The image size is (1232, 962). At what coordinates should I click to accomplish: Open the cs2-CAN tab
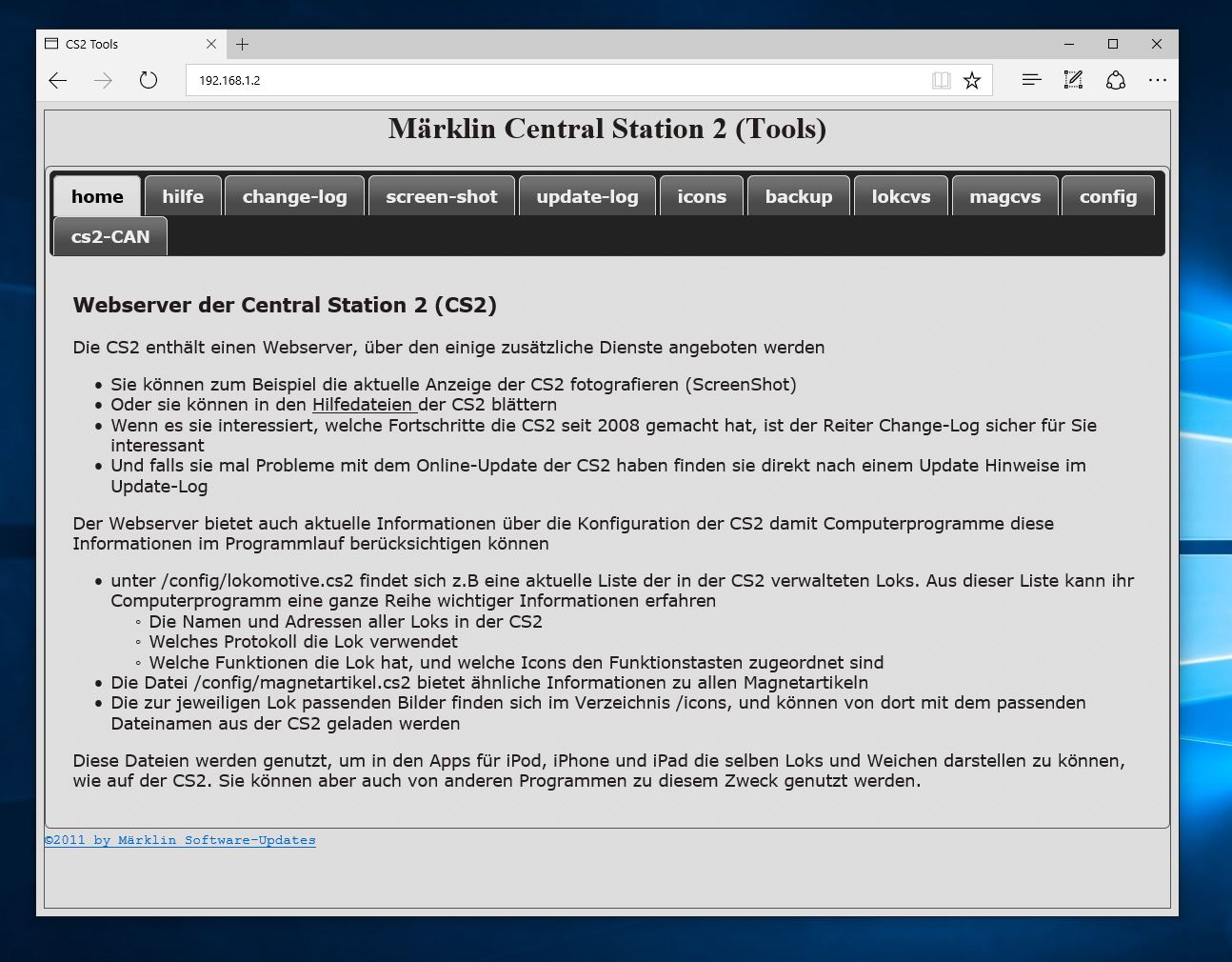pyautogui.click(x=110, y=236)
